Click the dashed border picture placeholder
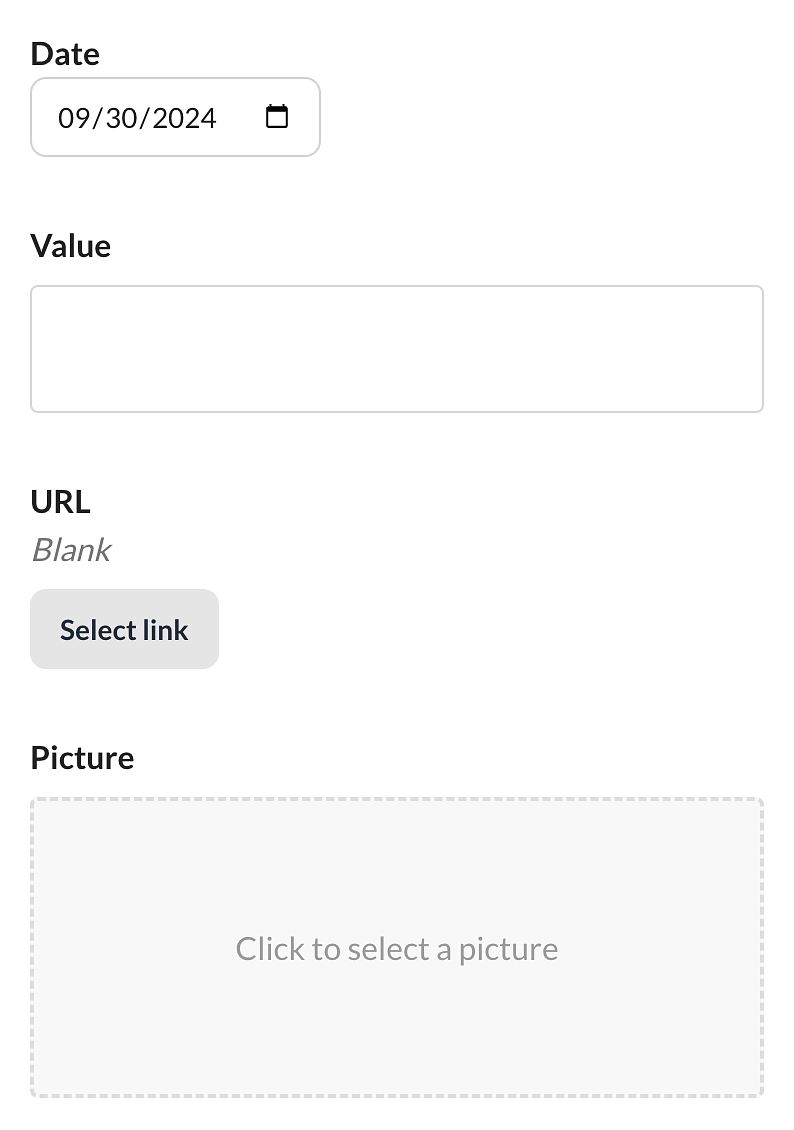 (397, 948)
